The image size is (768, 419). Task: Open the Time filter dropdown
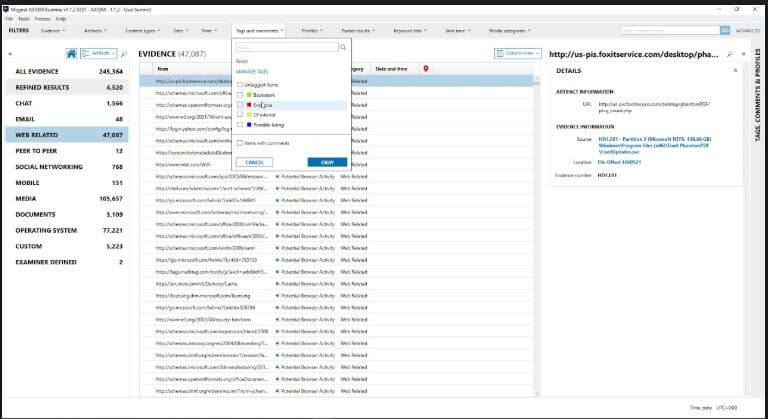pyautogui.click(x=209, y=30)
